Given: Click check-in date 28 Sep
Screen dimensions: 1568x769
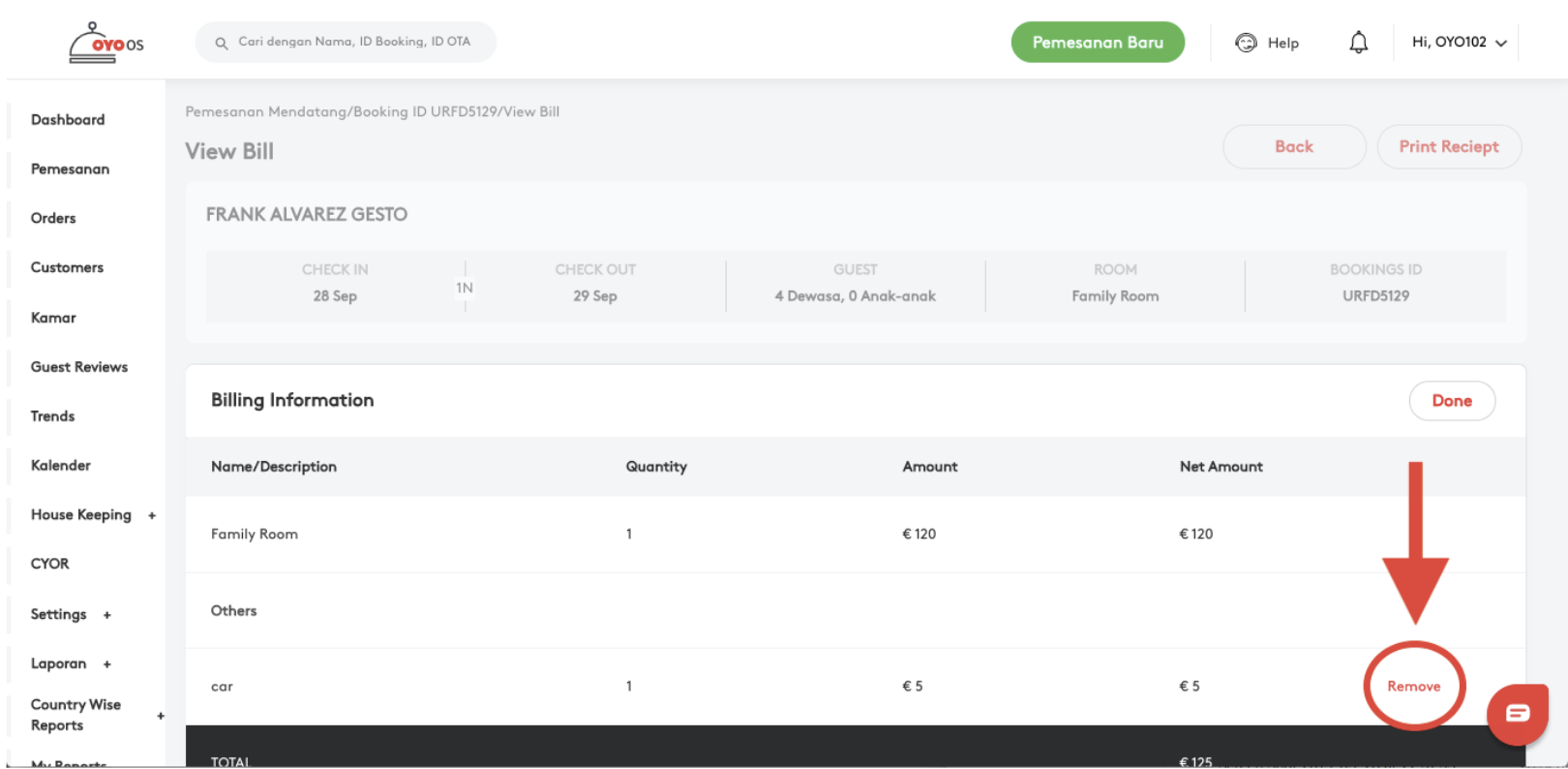Looking at the screenshot, I should tap(335, 296).
